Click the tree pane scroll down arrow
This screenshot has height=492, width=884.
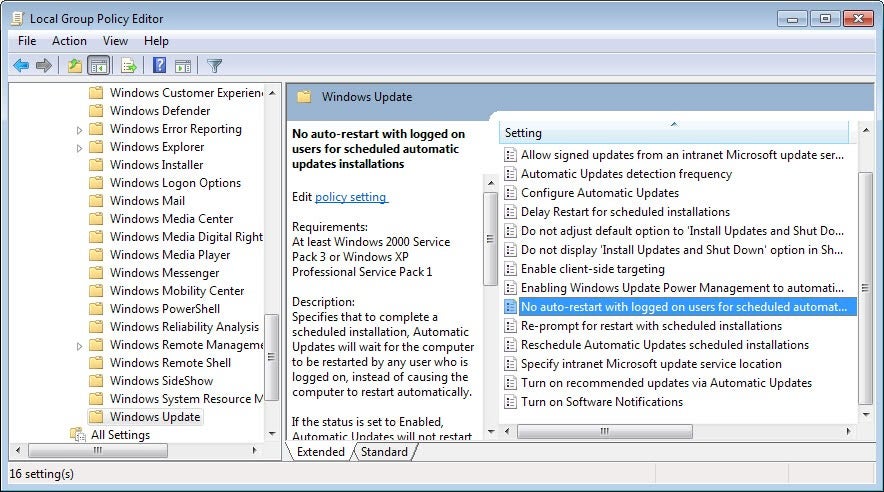coord(272,434)
